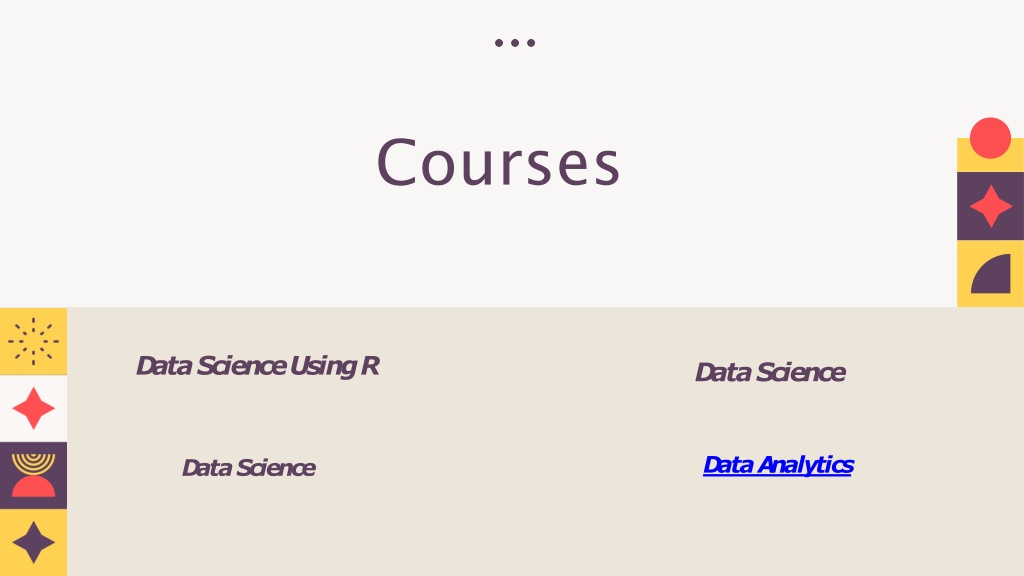Click the purple quarter-circle on yellow tile
Image resolution: width=1024 pixels, height=576 pixels.
click(991, 274)
